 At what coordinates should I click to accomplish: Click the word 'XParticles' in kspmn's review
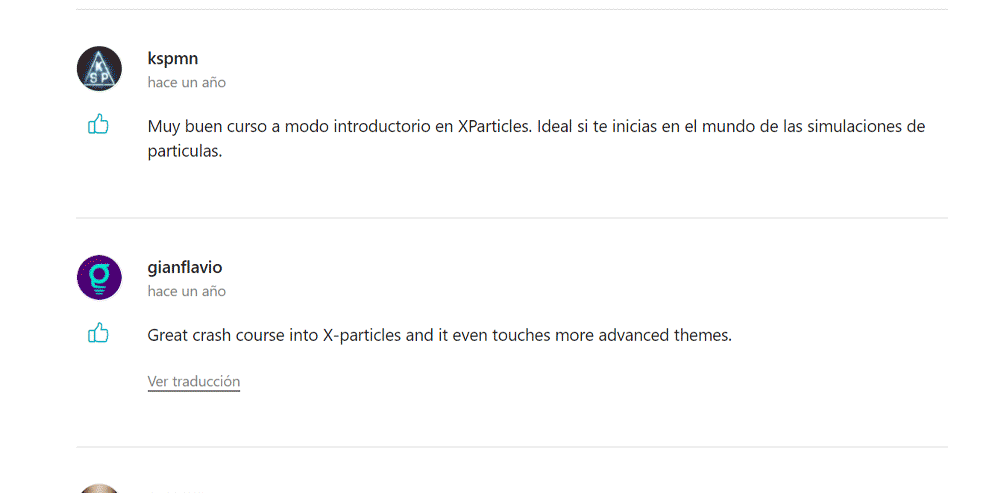(495, 126)
